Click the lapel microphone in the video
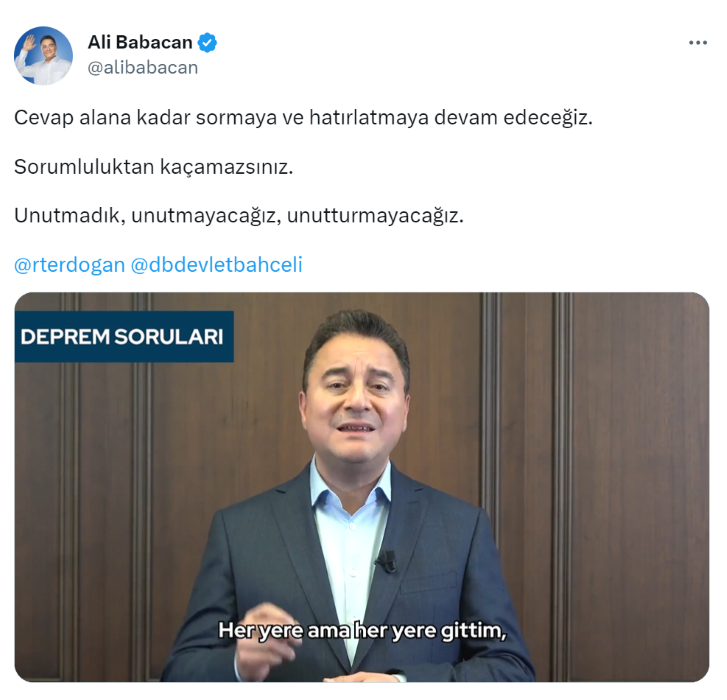The width and height of the screenshot is (727, 700). tap(387, 560)
